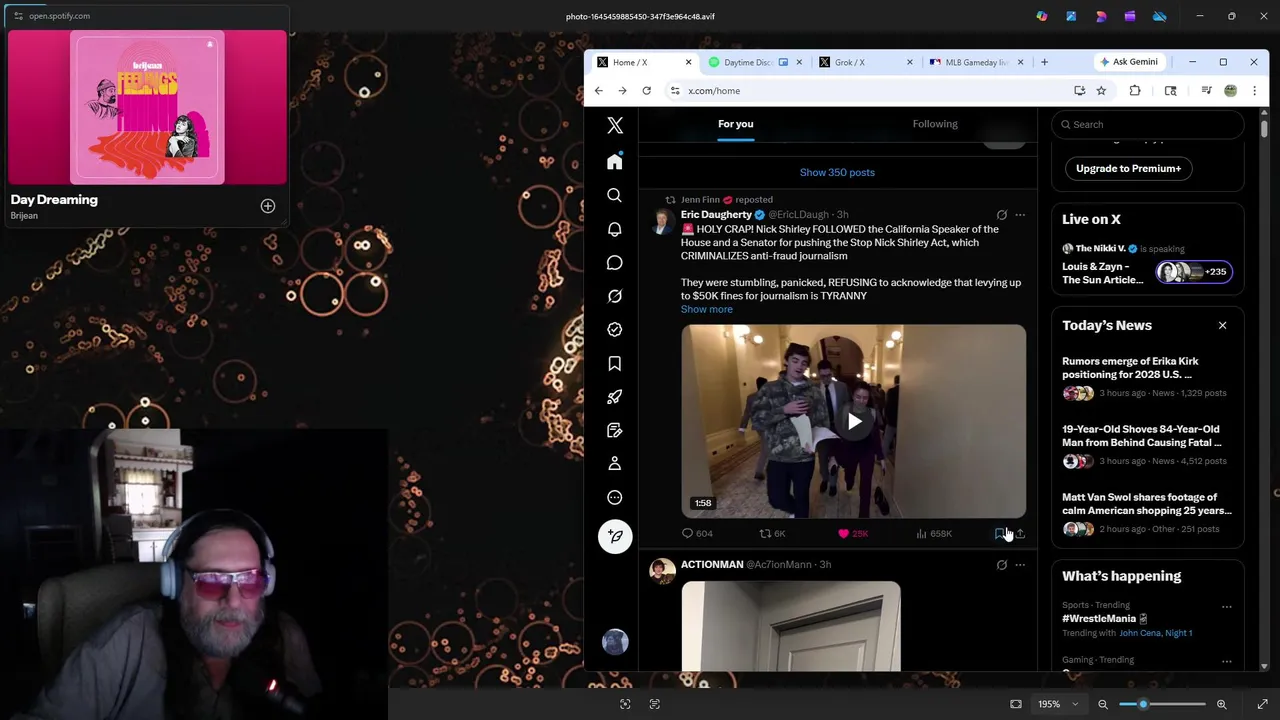This screenshot has width=1280, height=720.
Task: Share Eric Daugherty's post
Action: pos(1020,534)
